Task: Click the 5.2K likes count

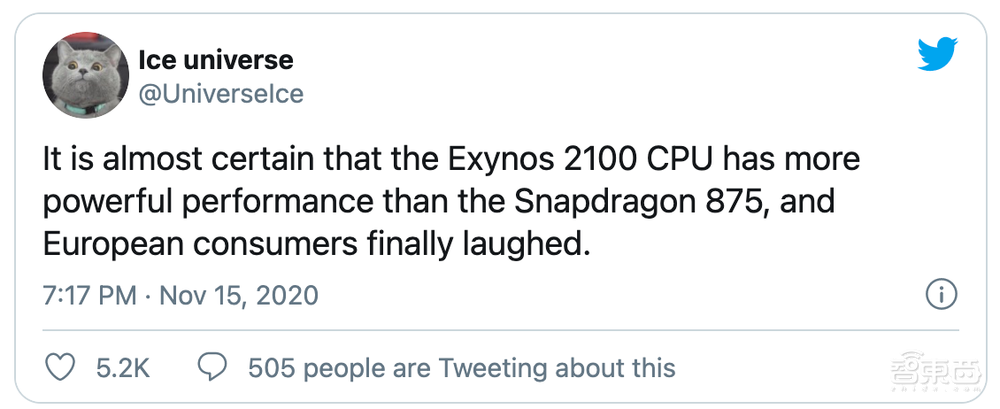Action: 122,367
